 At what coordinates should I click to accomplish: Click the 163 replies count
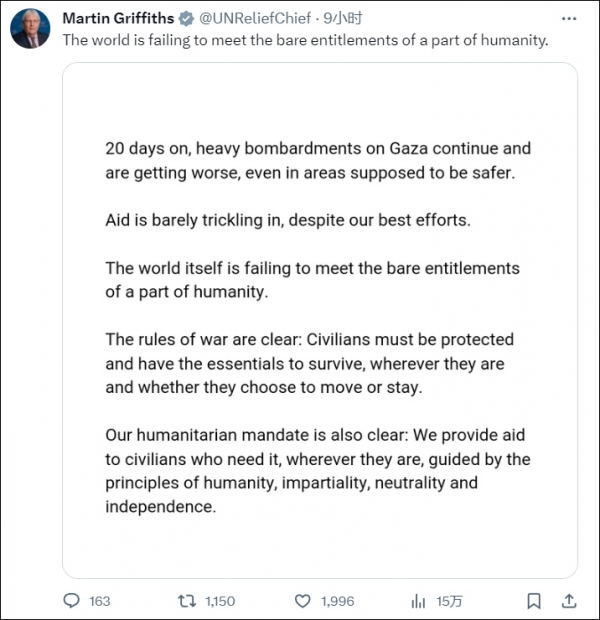pyautogui.click(x=99, y=601)
